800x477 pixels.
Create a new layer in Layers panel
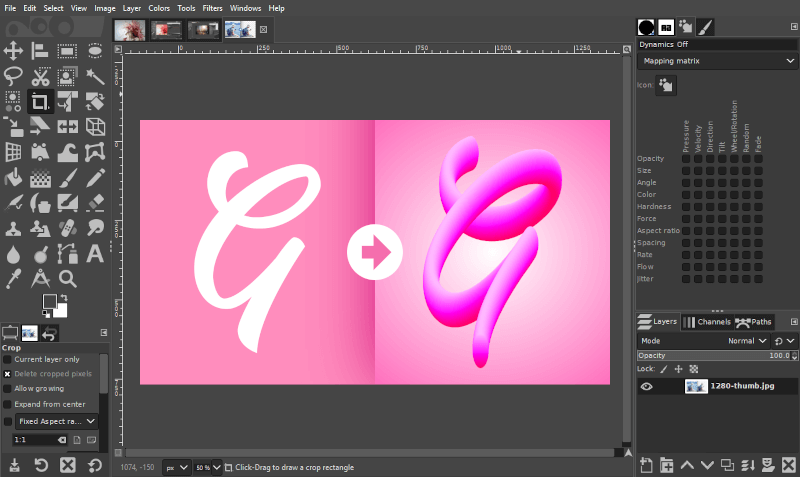pyautogui.click(x=646, y=465)
